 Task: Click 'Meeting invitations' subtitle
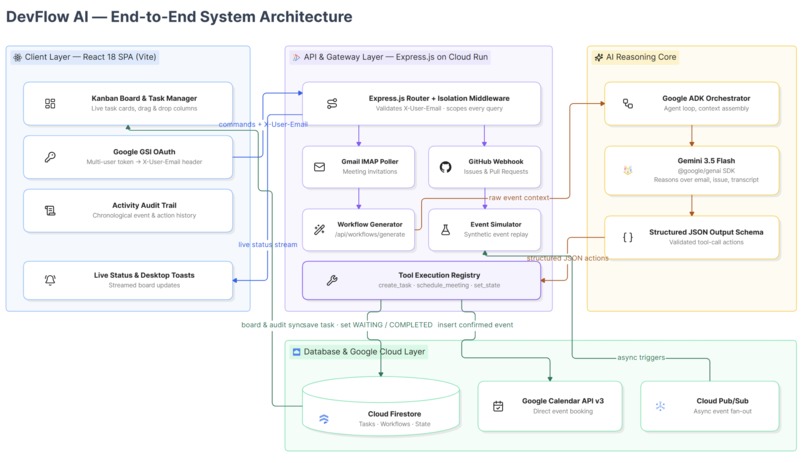click(370, 172)
